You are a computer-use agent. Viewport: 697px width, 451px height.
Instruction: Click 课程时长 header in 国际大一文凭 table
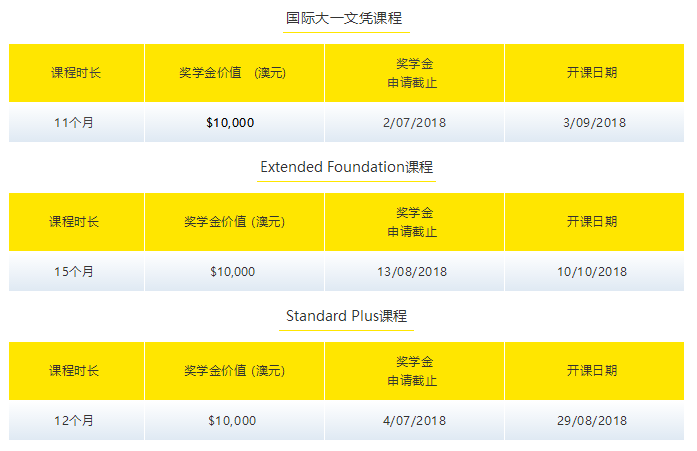tap(76, 73)
